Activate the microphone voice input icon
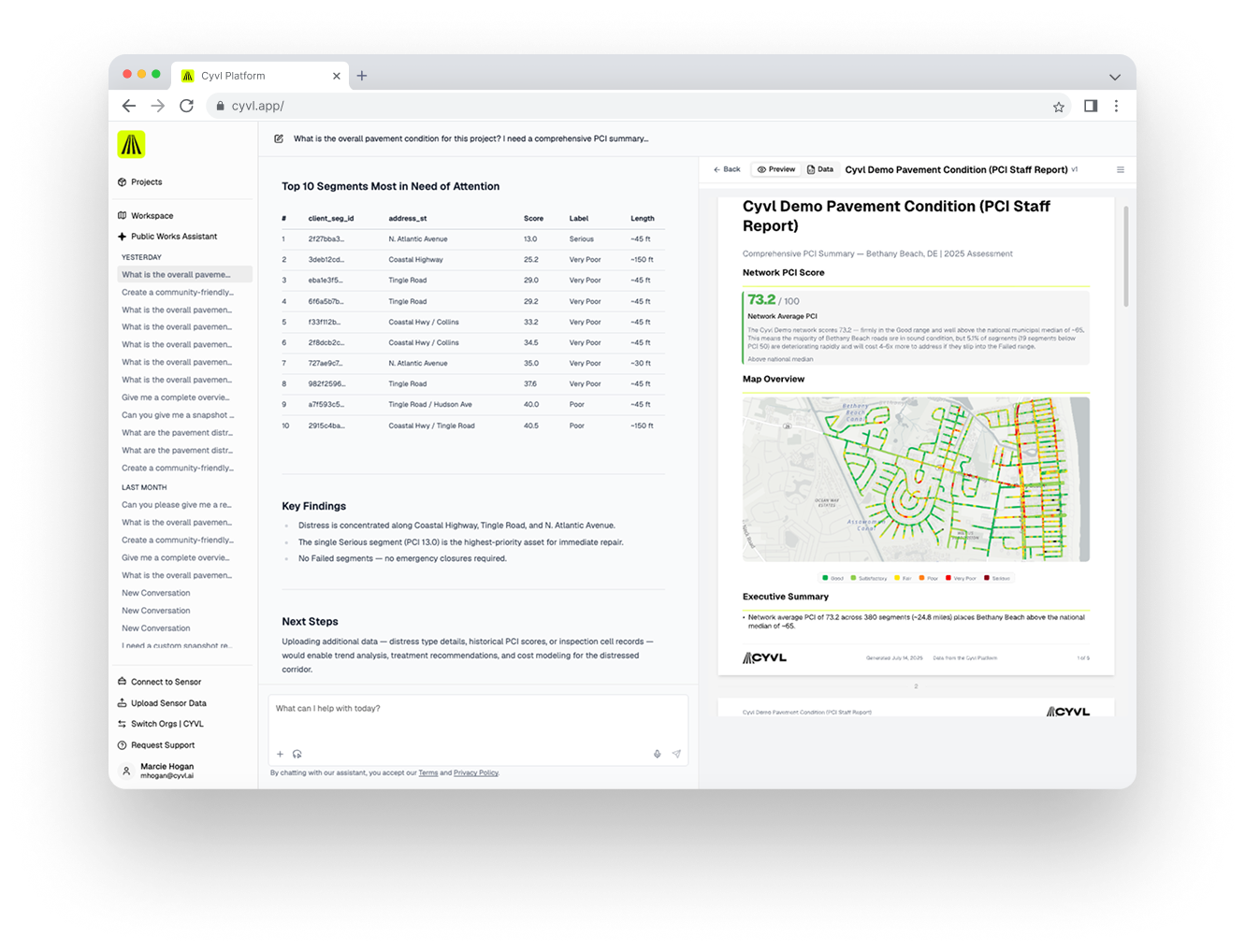This screenshot has height=952, width=1245. coord(657,754)
